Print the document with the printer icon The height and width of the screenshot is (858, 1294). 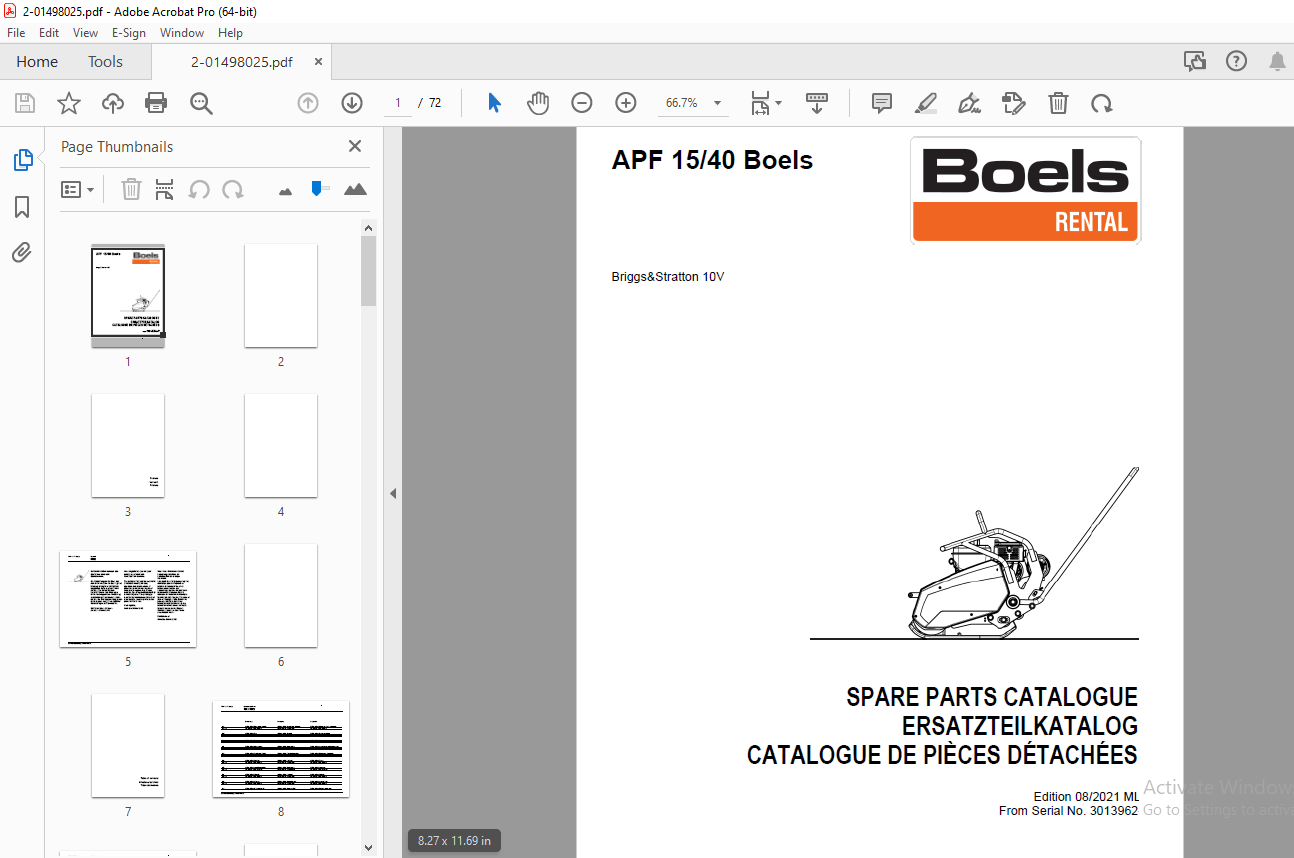click(156, 103)
